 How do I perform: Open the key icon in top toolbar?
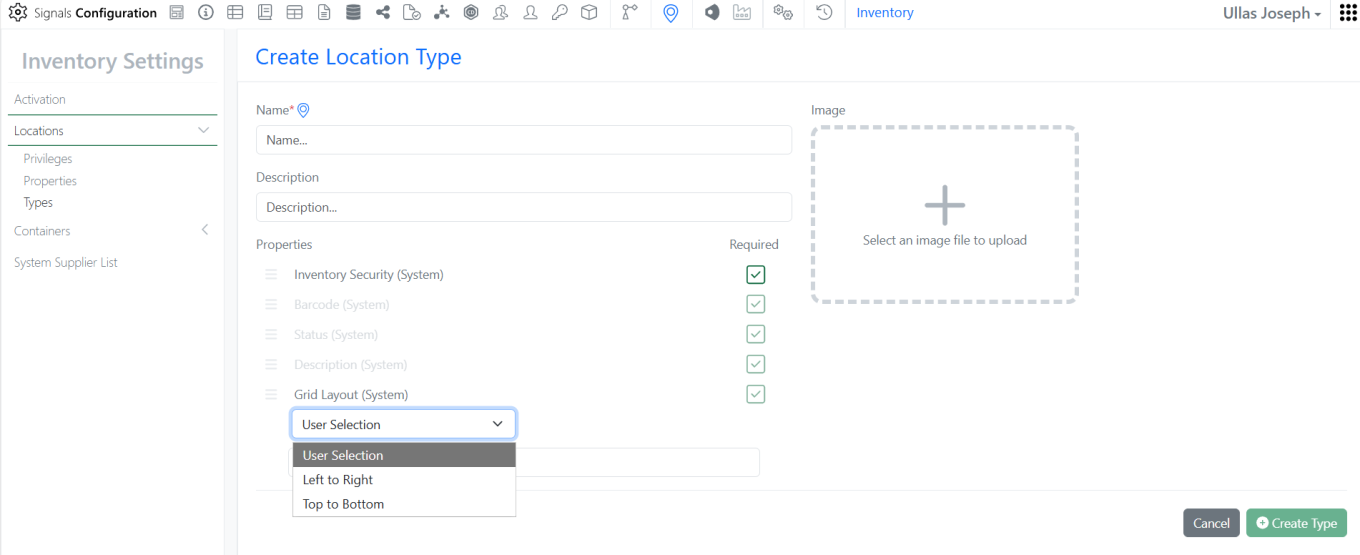(x=559, y=13)
